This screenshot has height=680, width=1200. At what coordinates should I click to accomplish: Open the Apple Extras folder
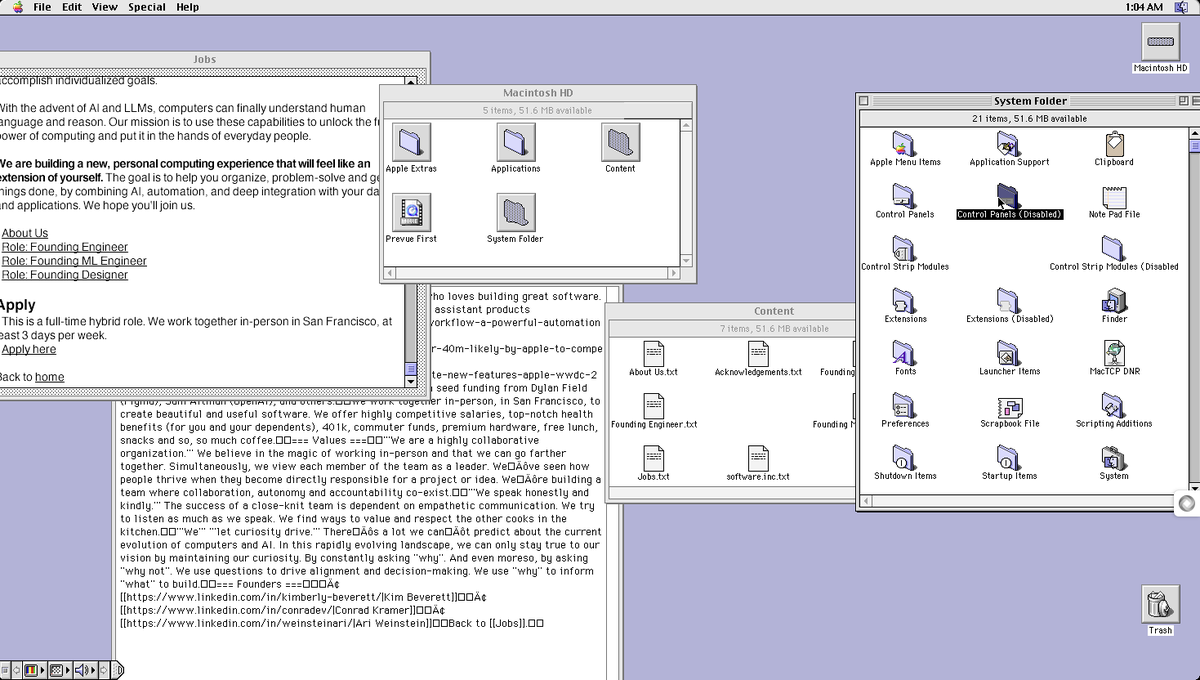(411, 142)
